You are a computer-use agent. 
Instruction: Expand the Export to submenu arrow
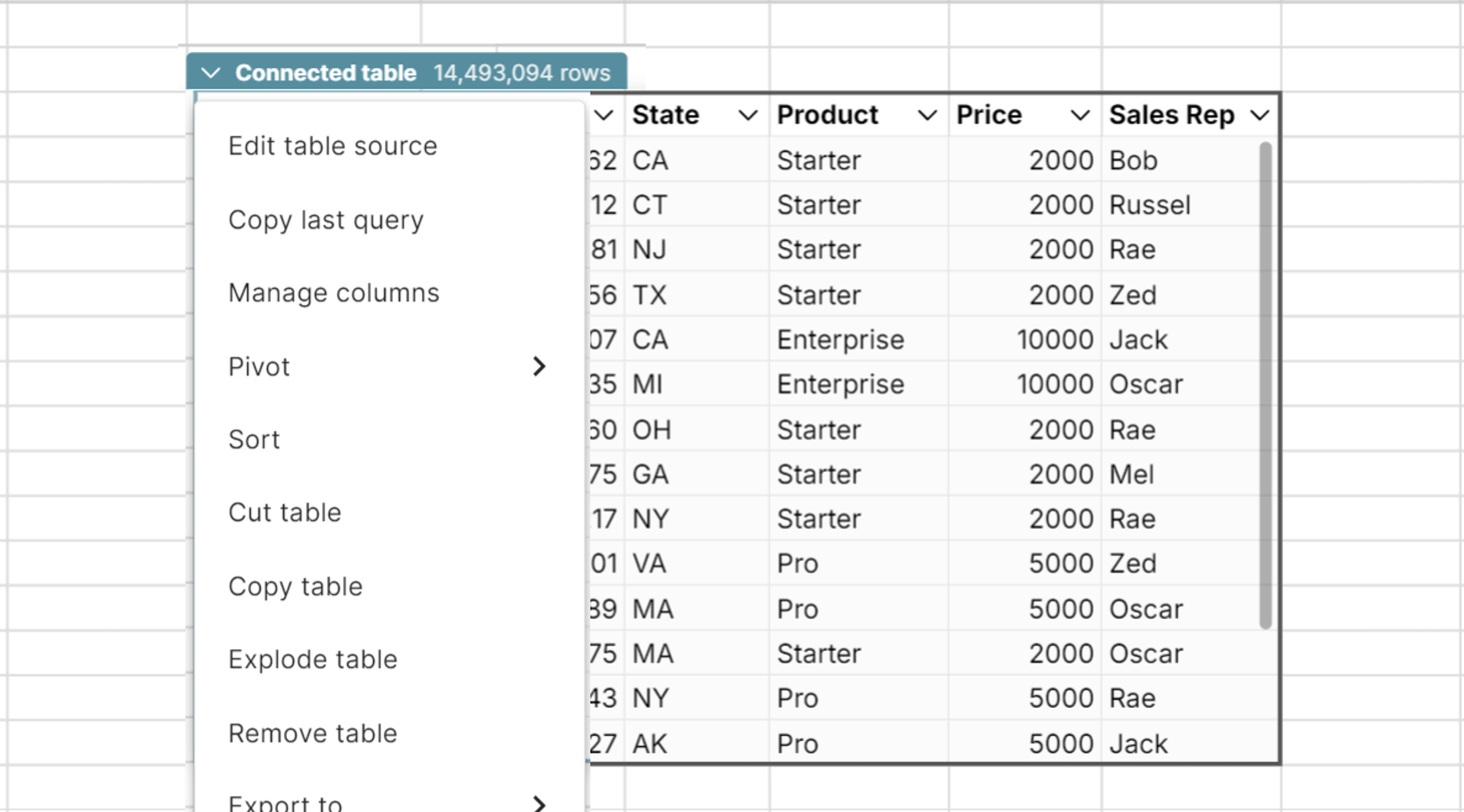click(x=539, y=804)
